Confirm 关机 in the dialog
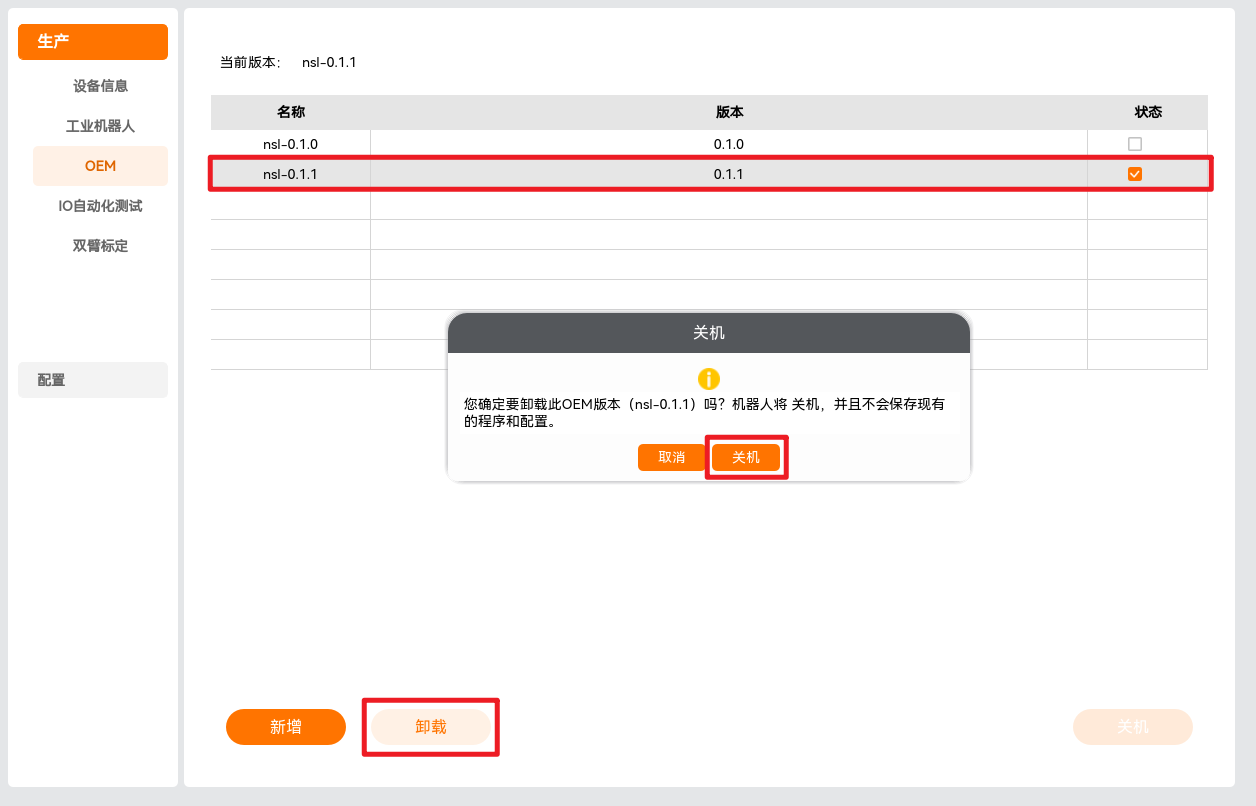 click(x=746, y=457)
